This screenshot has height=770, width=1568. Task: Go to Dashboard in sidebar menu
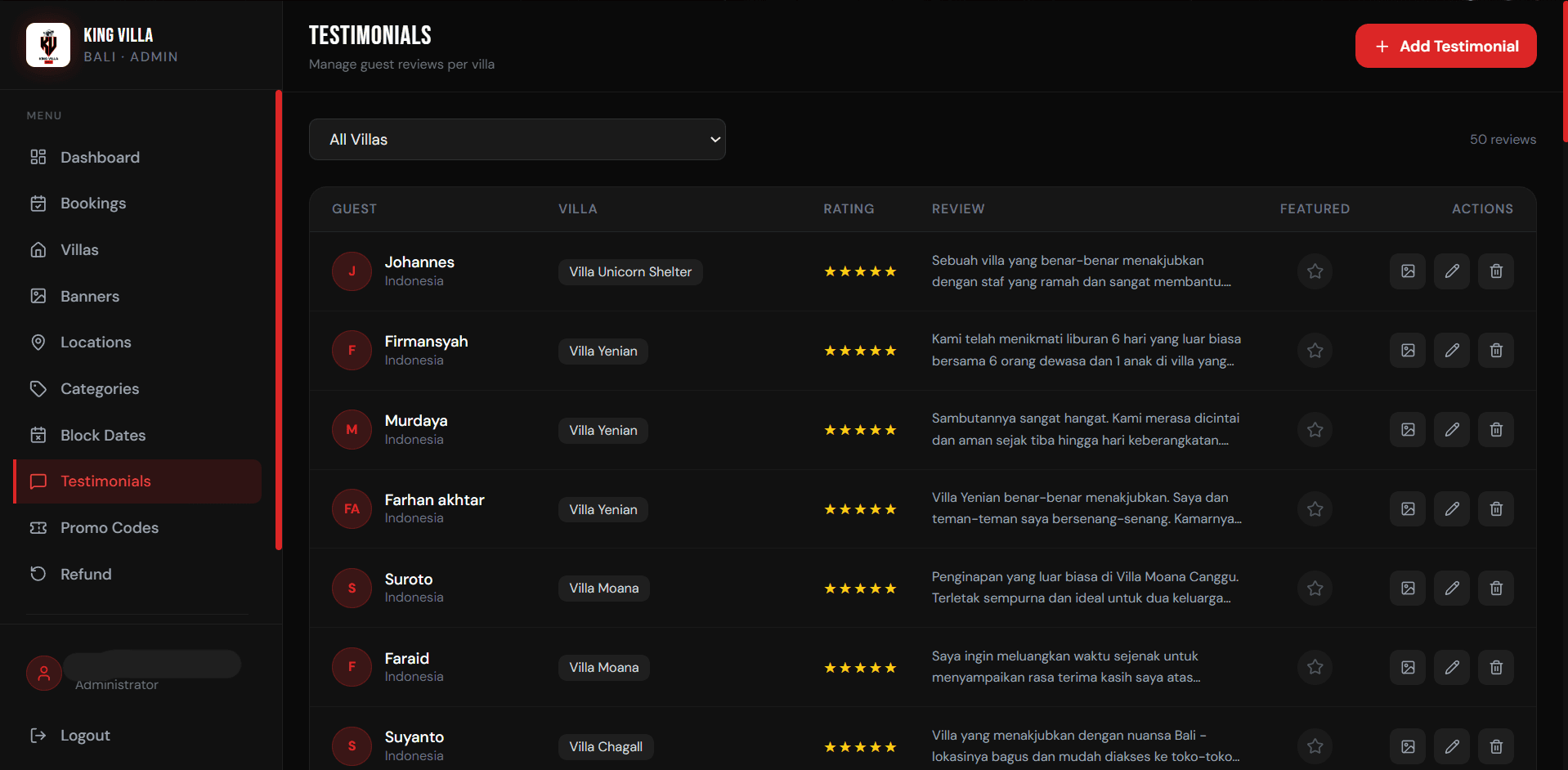tap(137, 157)
